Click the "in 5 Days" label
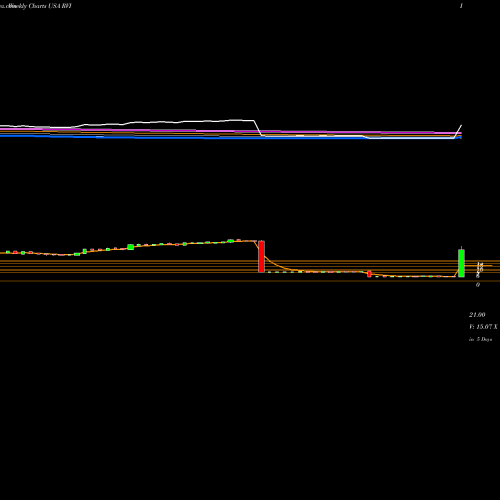500x500 pixels. pos(480,339)
